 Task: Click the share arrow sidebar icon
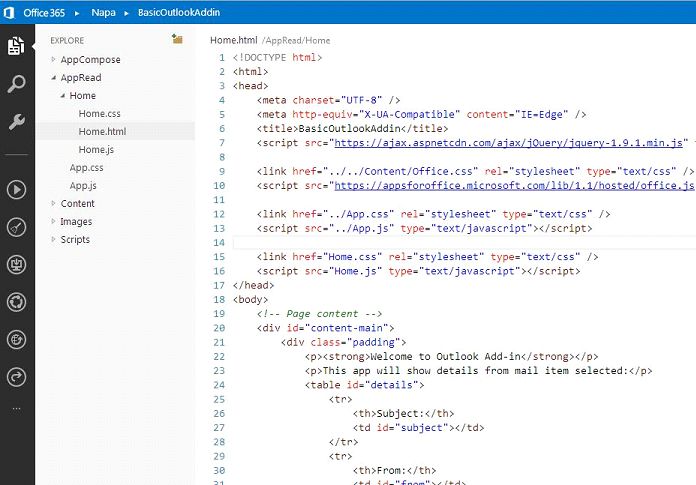16,377
